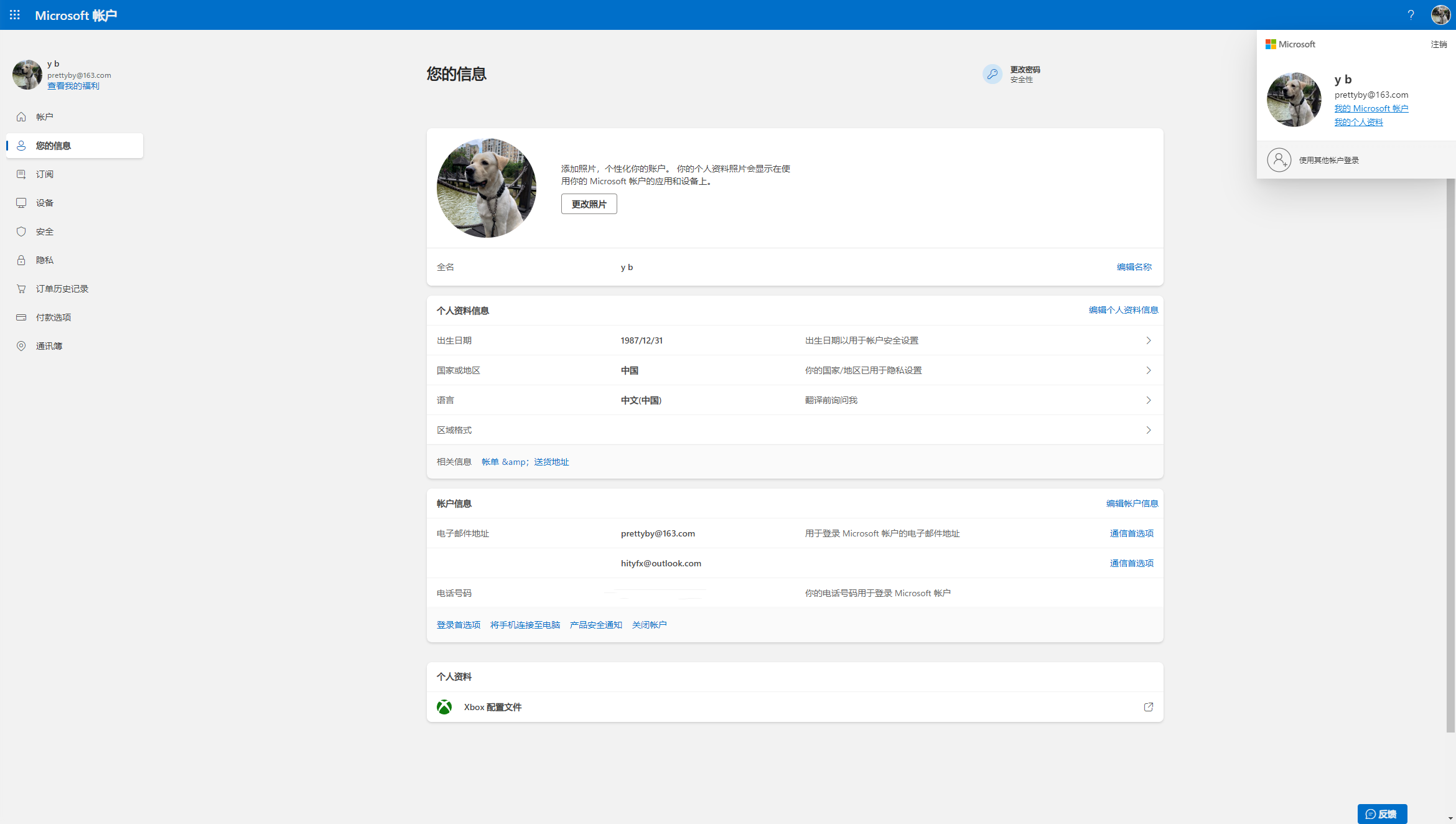Viewport: 1456px width, 824px height.
Task: Open the app launcher waffle grid icon
Action: pyautogui.click(x=15, y=15)
